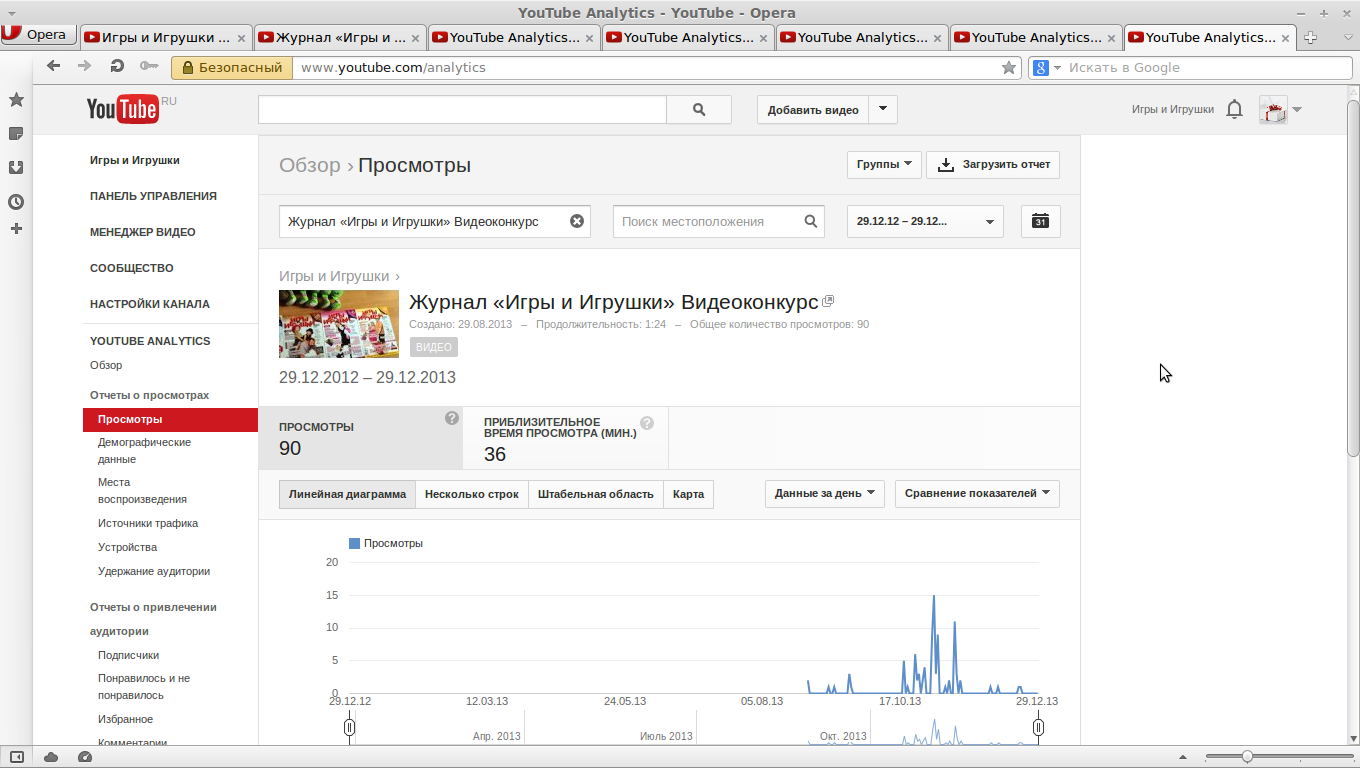
Task: Open the Группы dropdown
Action: click(x=883, y=164)
